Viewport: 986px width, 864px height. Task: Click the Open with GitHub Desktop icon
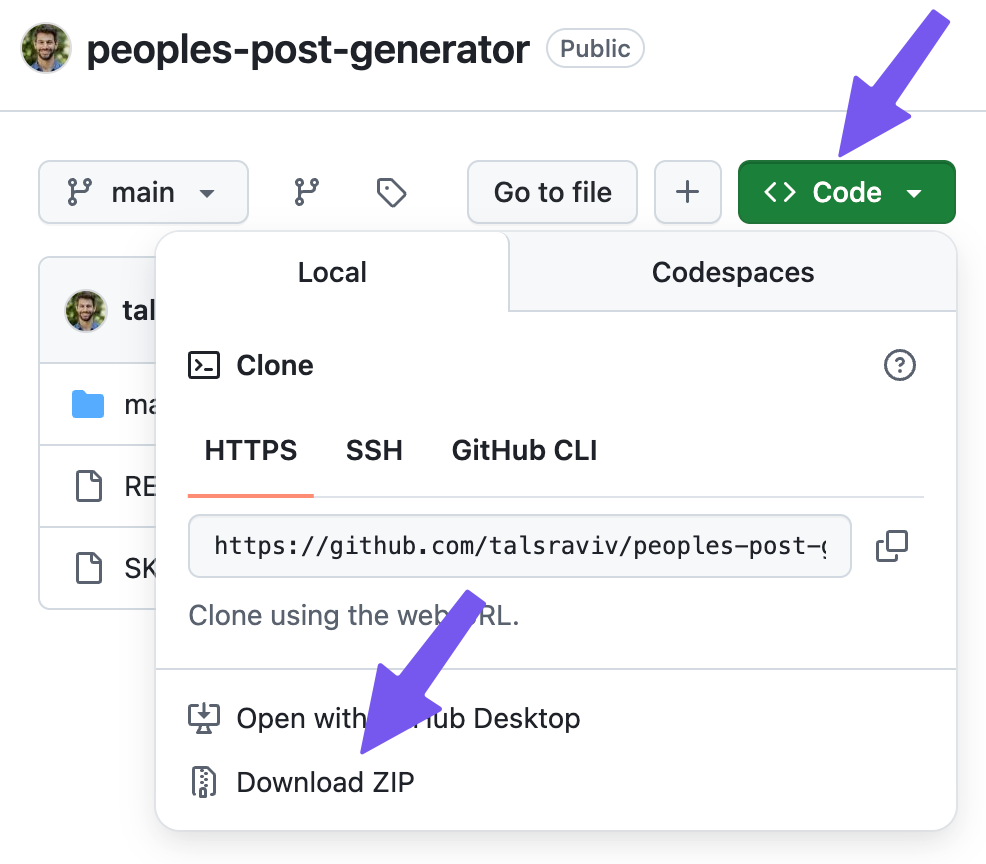tap(204, 718)
